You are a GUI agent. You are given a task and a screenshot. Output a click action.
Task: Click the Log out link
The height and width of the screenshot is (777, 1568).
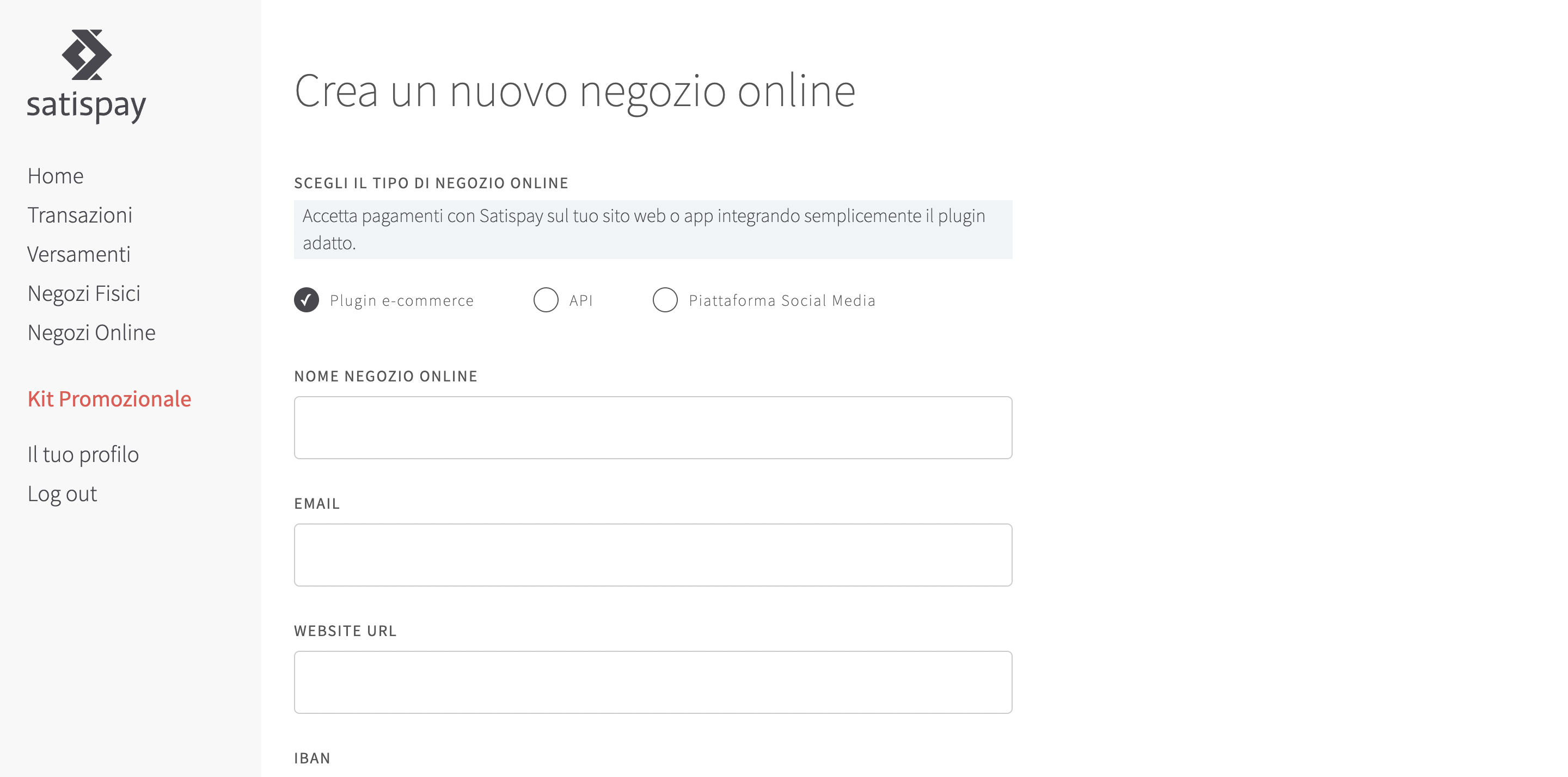pos(62,494)
